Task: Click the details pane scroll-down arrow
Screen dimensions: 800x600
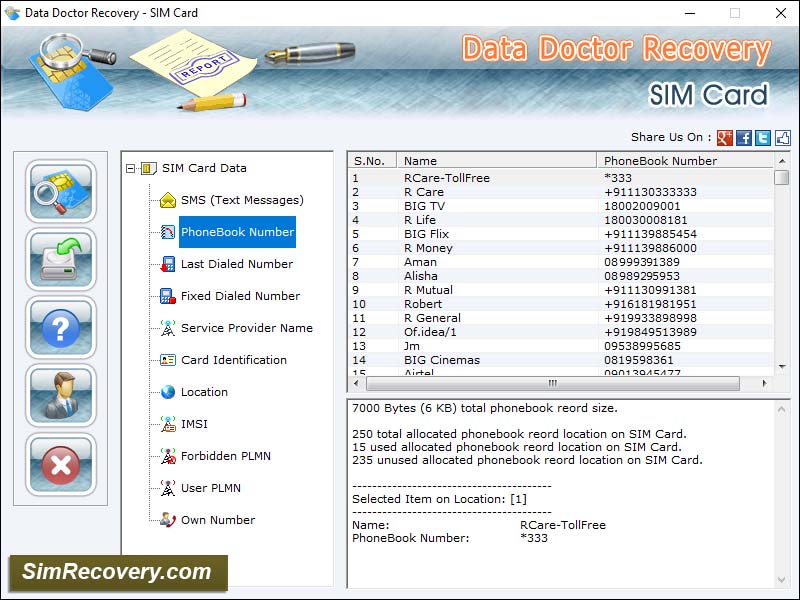Action: 781,580
